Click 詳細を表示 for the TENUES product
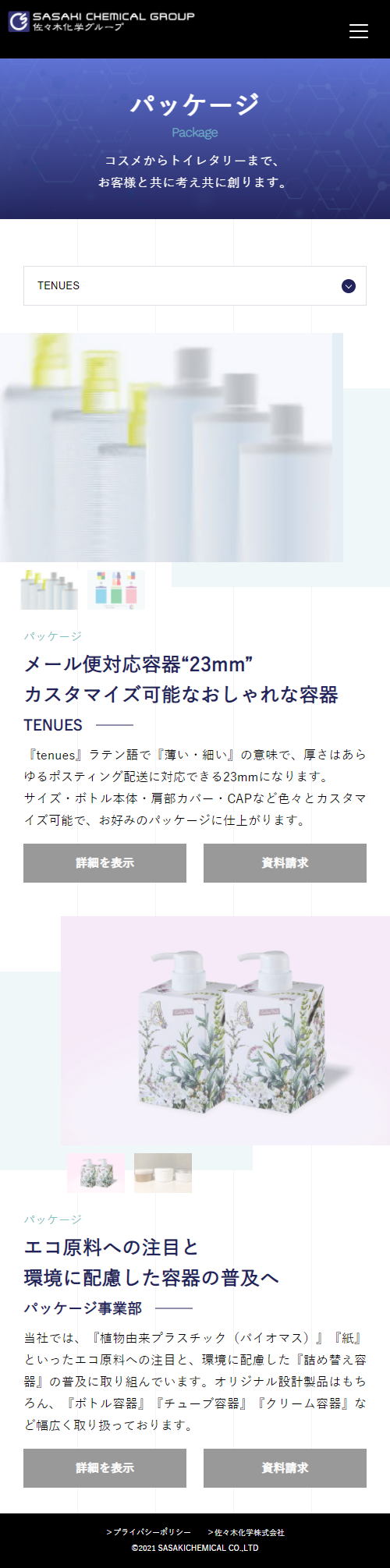 [105, 863]
